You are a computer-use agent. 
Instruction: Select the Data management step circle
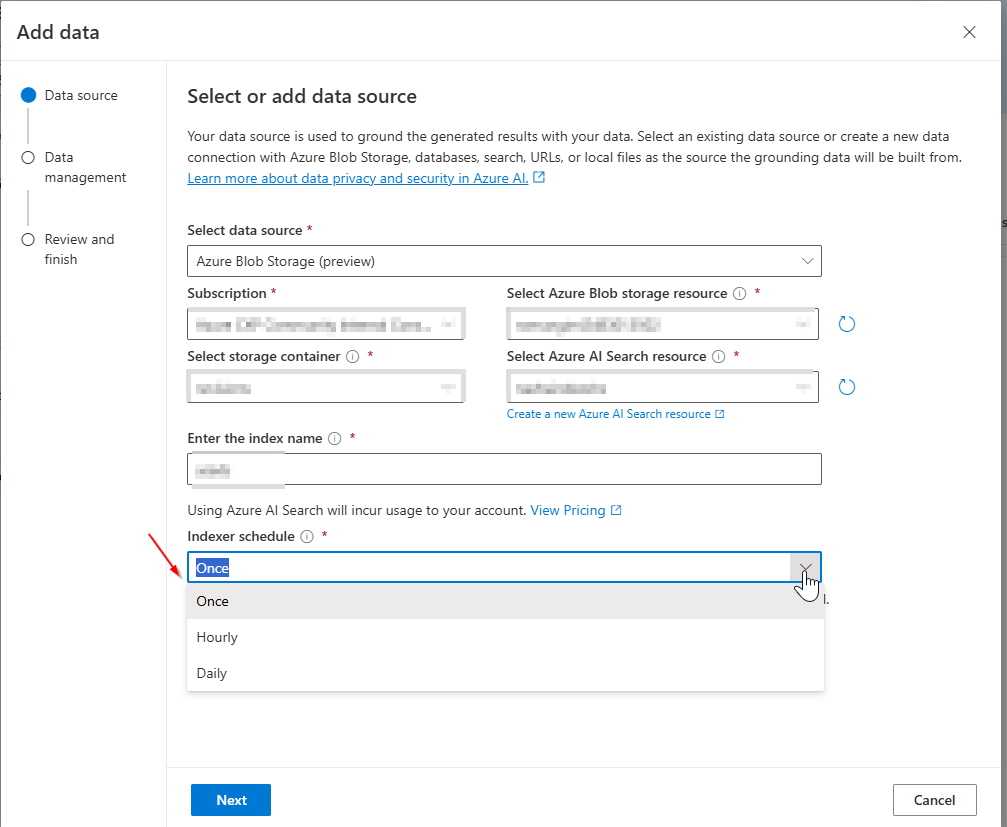coord(29,157)
